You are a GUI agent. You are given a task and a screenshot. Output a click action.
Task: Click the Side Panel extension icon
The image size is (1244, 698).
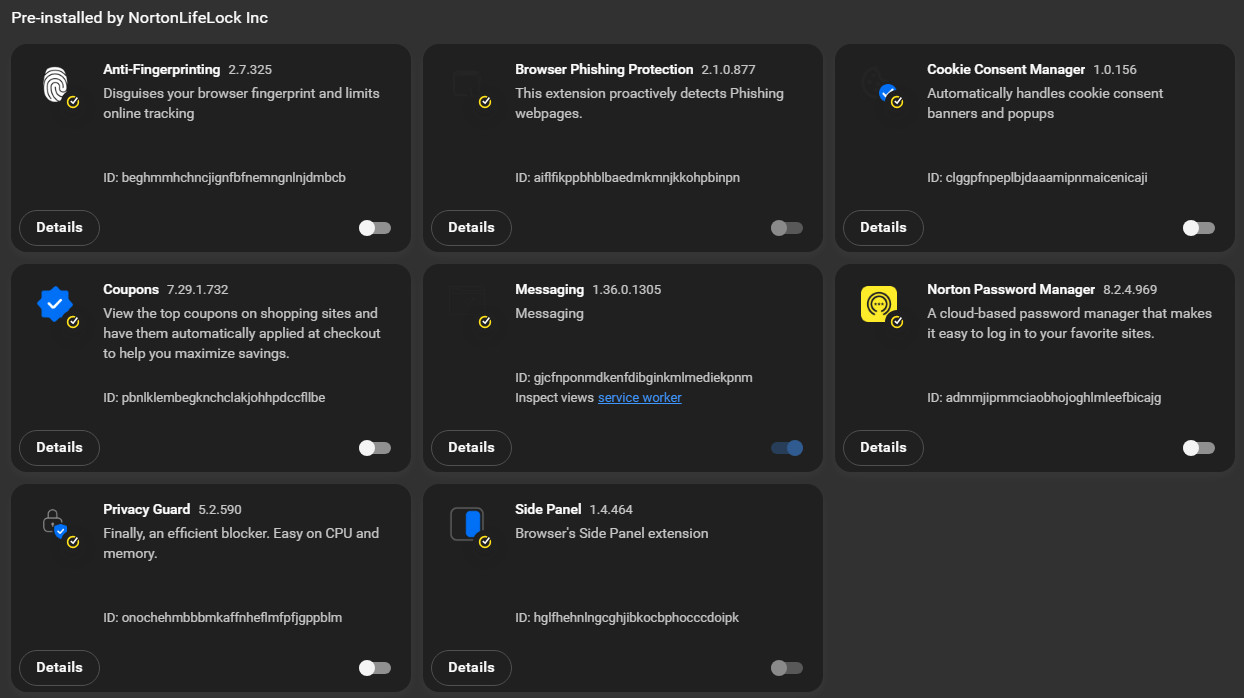[468, 524]
